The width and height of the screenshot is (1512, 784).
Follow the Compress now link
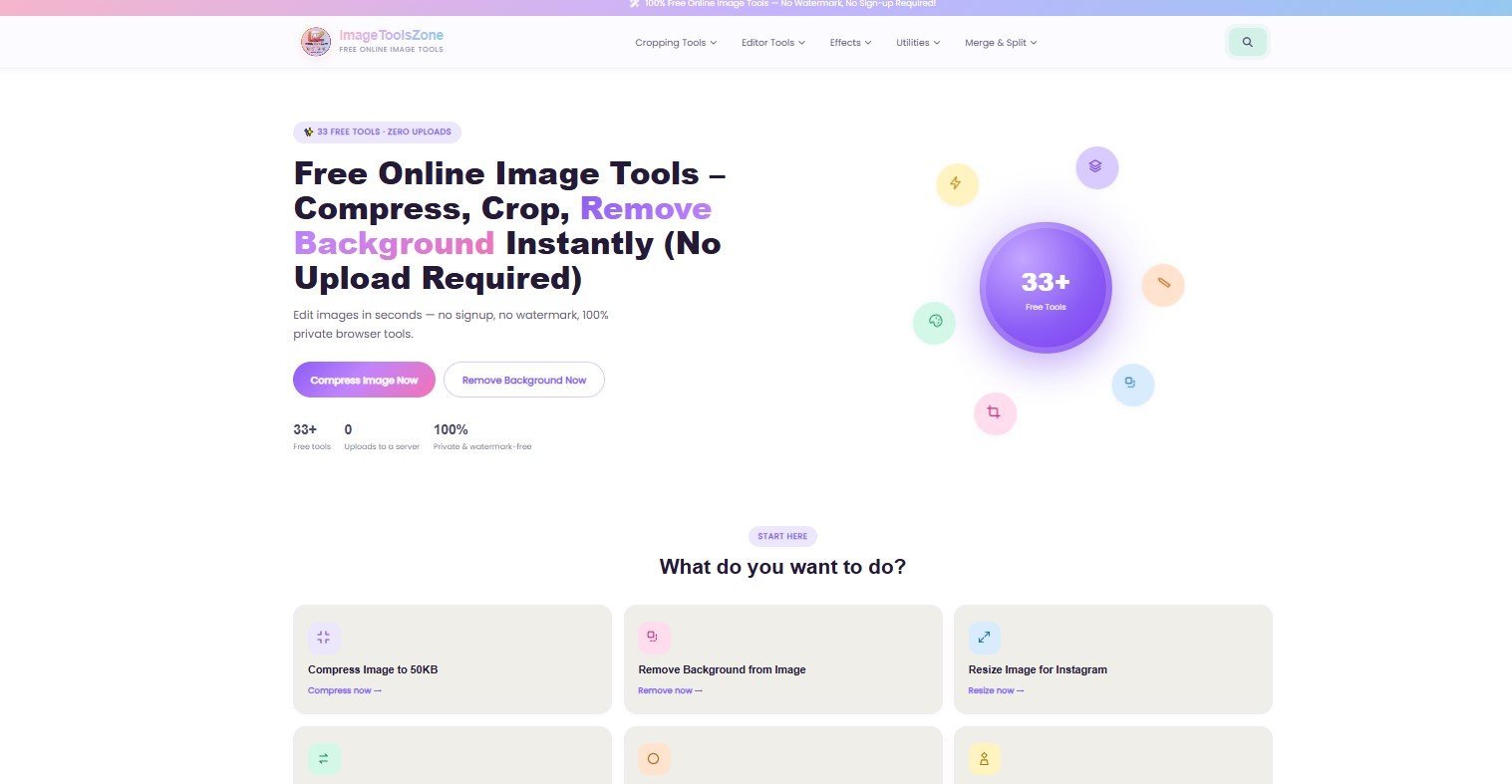[345, 690]
